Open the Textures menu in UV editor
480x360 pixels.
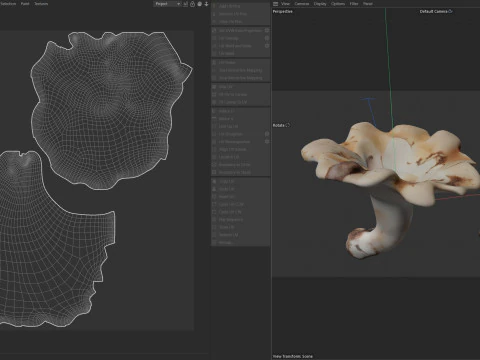tap(41, 4)
